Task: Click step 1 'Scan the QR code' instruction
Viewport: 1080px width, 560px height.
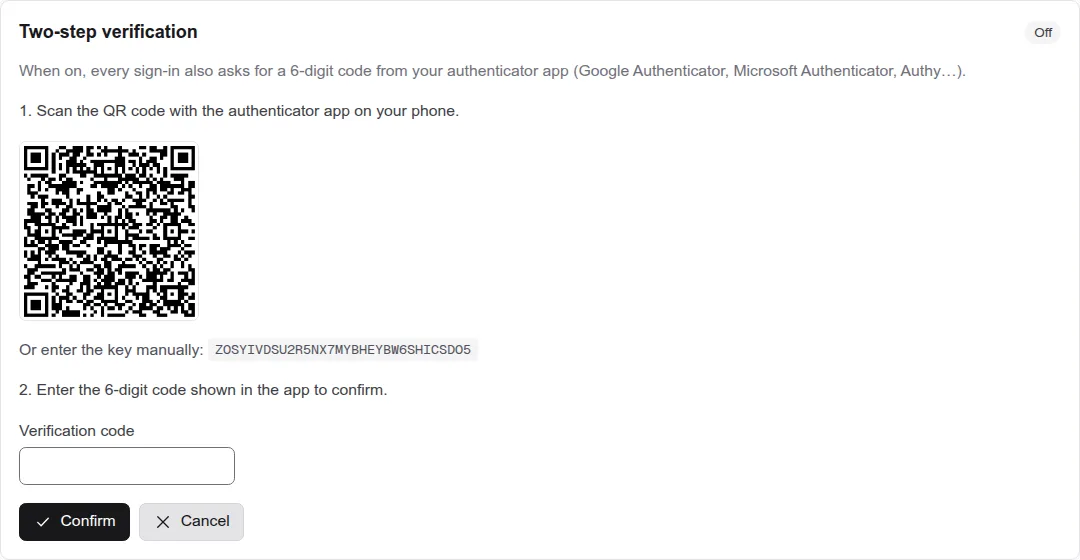Action: (x=239, y=111)
